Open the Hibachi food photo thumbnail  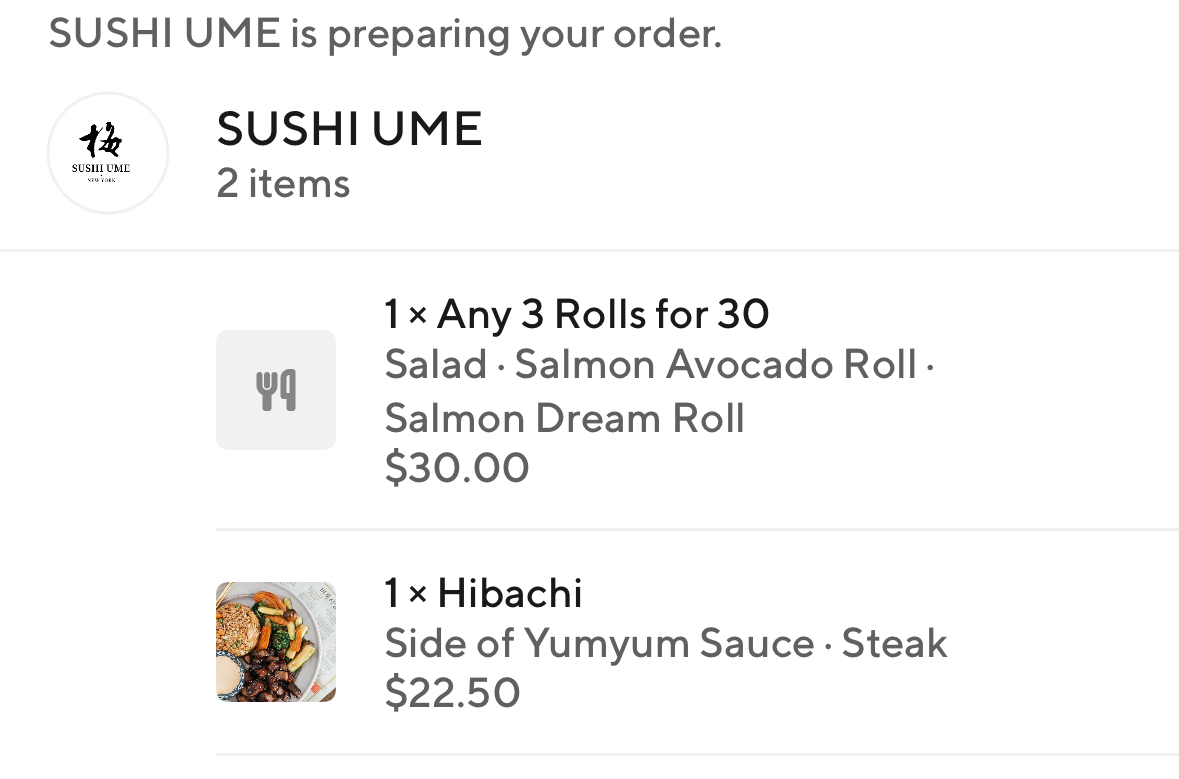[x=276, y=642]
